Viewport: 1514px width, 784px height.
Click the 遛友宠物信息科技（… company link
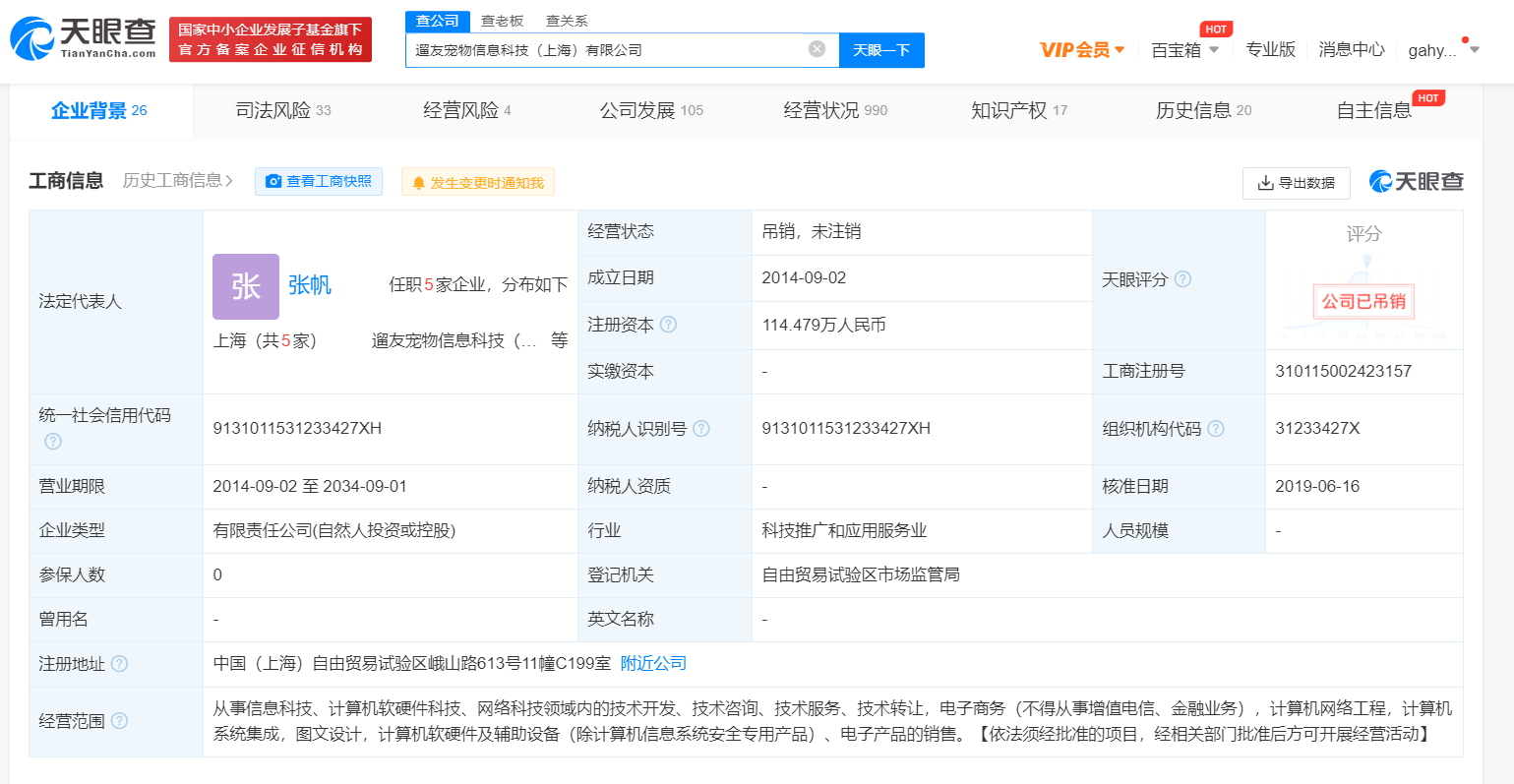click(x=454, y=340)
